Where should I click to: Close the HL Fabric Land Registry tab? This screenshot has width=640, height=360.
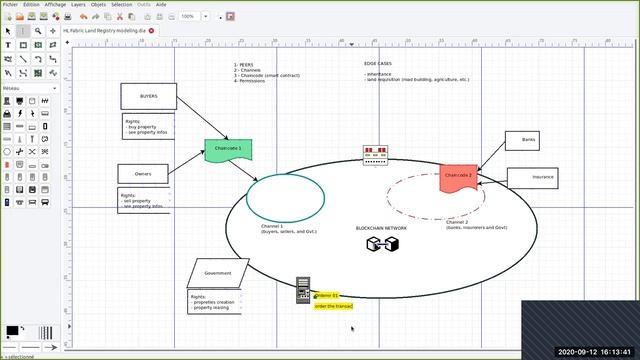[151, 31]
